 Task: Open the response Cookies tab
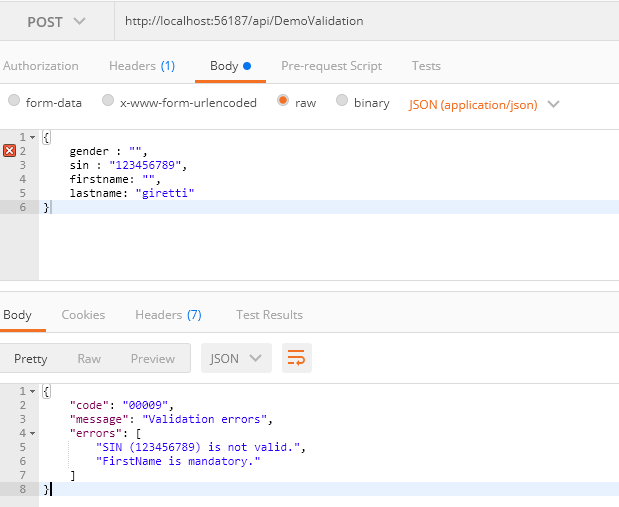[x=83, y=314]
